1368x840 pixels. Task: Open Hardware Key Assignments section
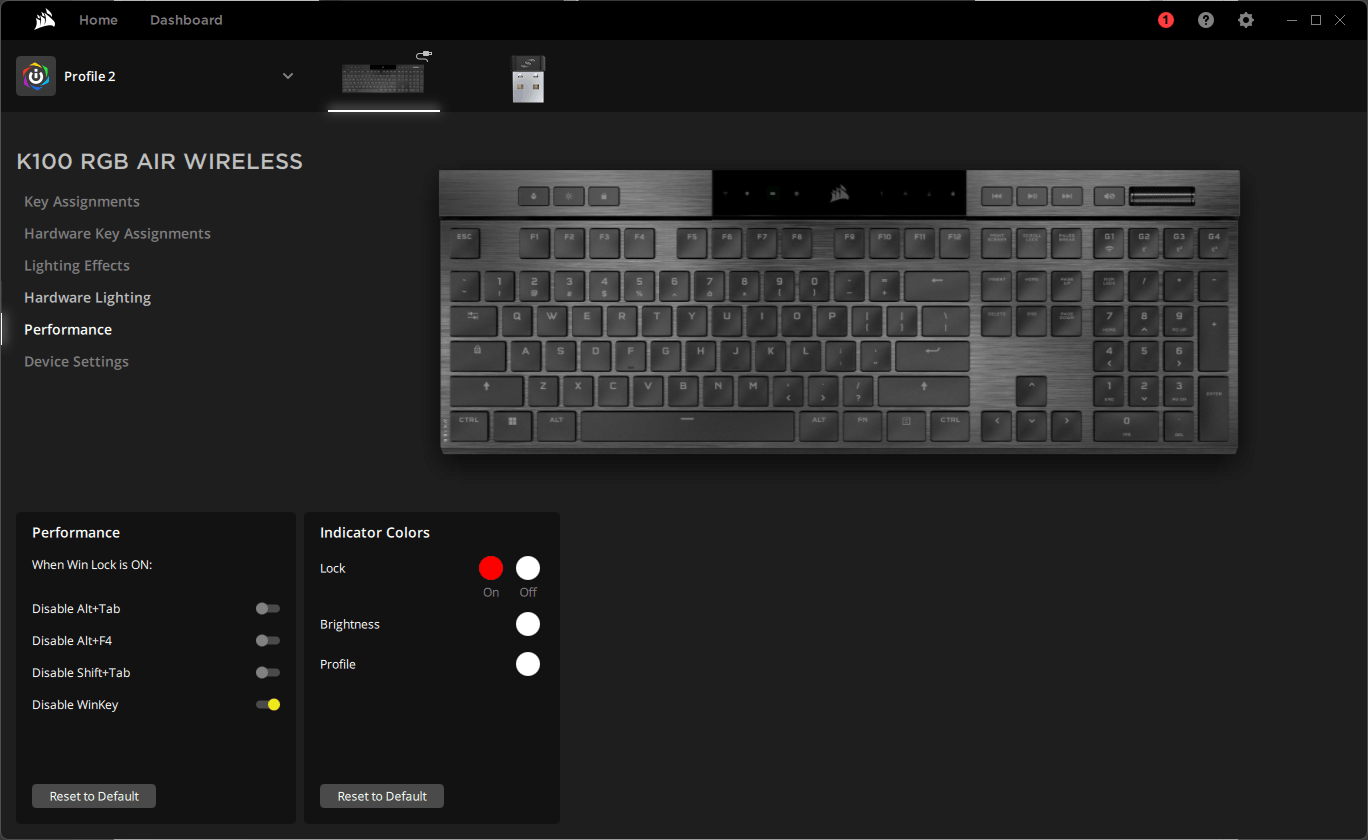pos(117,234)
